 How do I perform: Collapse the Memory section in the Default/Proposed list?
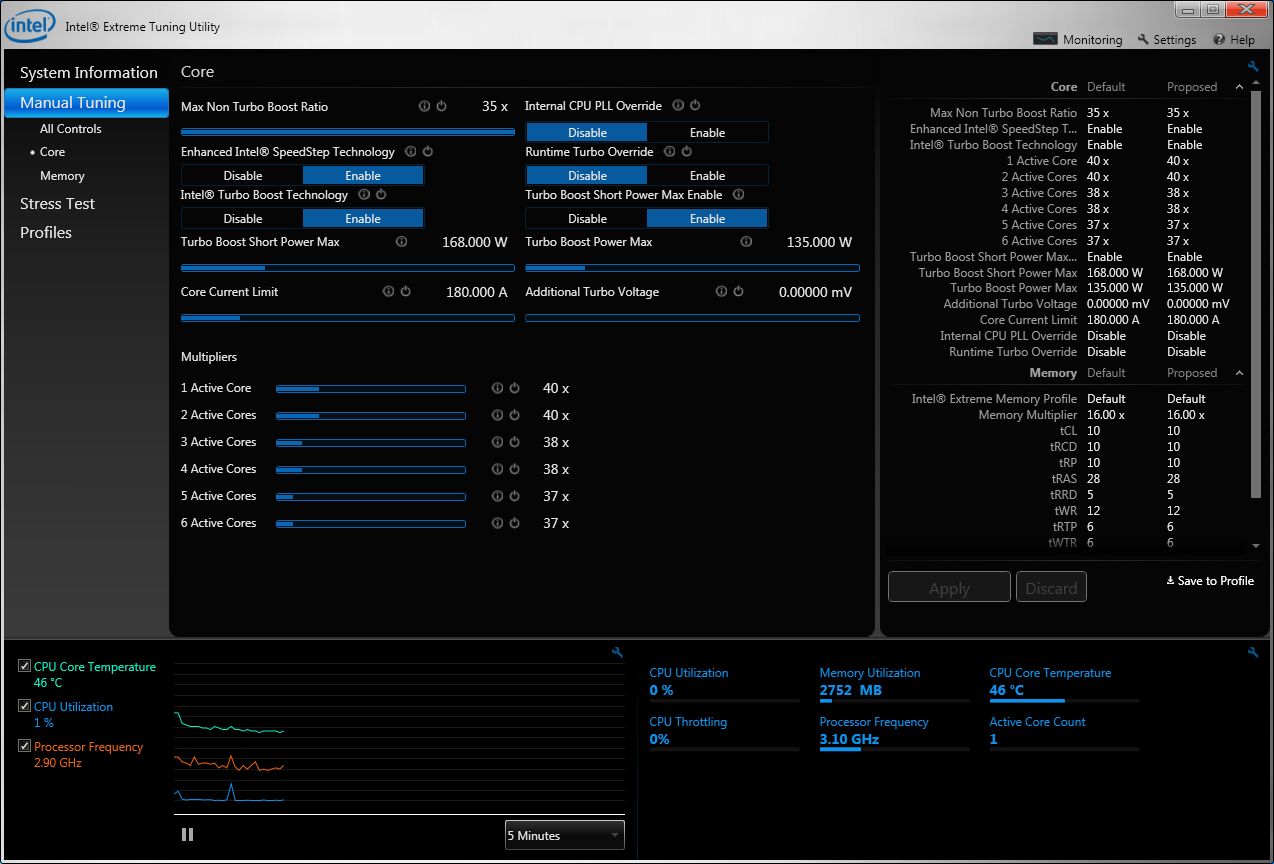1240,373
